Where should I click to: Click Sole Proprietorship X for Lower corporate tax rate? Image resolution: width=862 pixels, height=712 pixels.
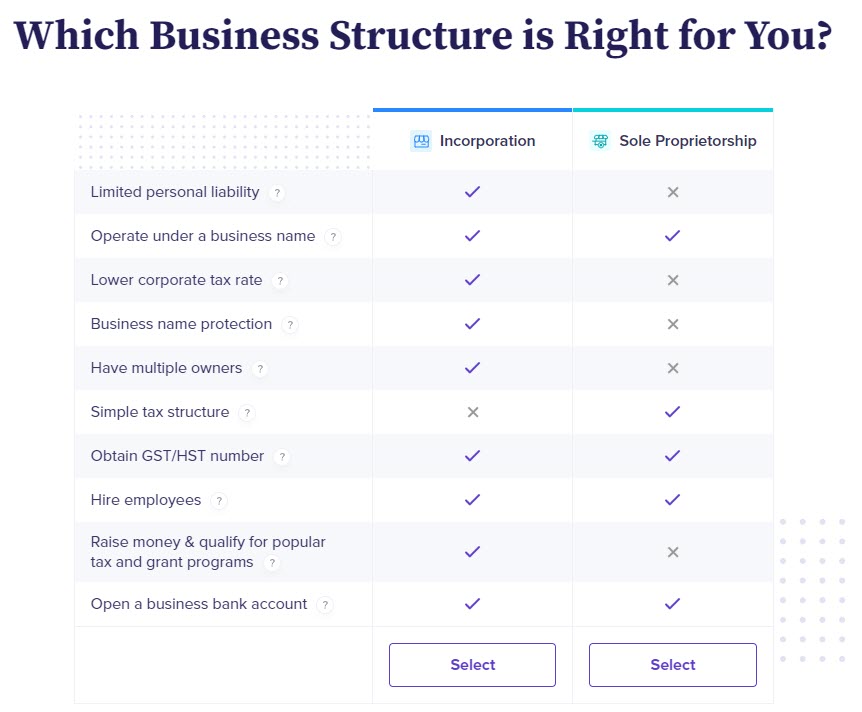(673, 280)
